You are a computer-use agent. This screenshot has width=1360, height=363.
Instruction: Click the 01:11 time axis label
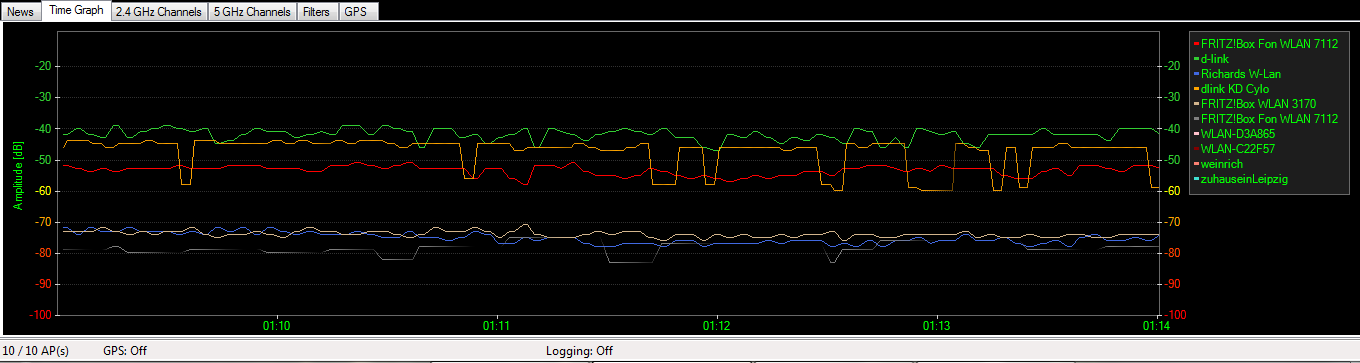tap(496, 326)
